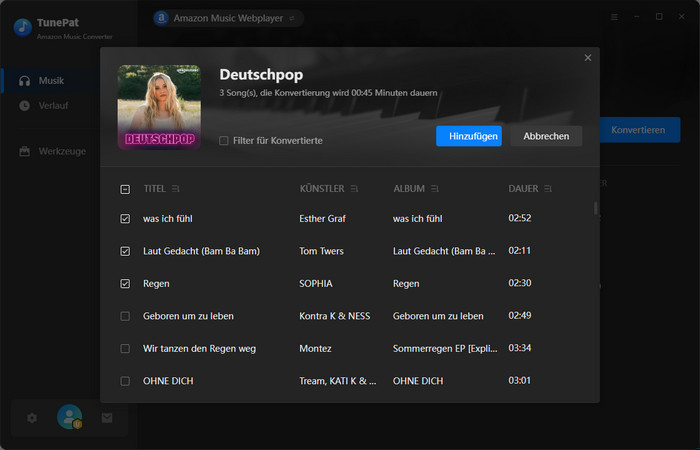
Task: Click song title 'OHNE DICH' in Titel column
Action: (168, 381)
